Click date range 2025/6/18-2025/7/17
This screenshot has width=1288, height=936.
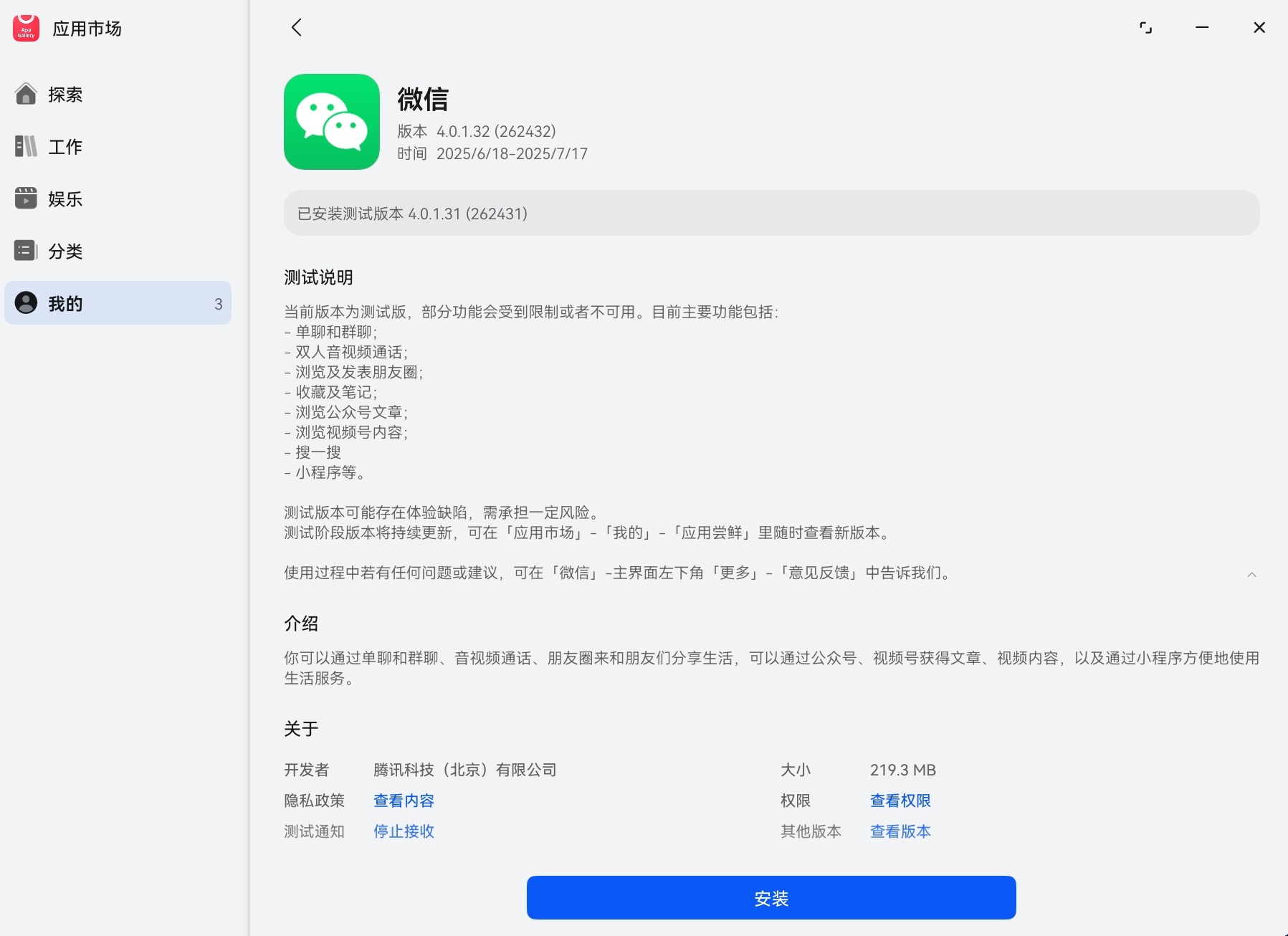(512, 153)
